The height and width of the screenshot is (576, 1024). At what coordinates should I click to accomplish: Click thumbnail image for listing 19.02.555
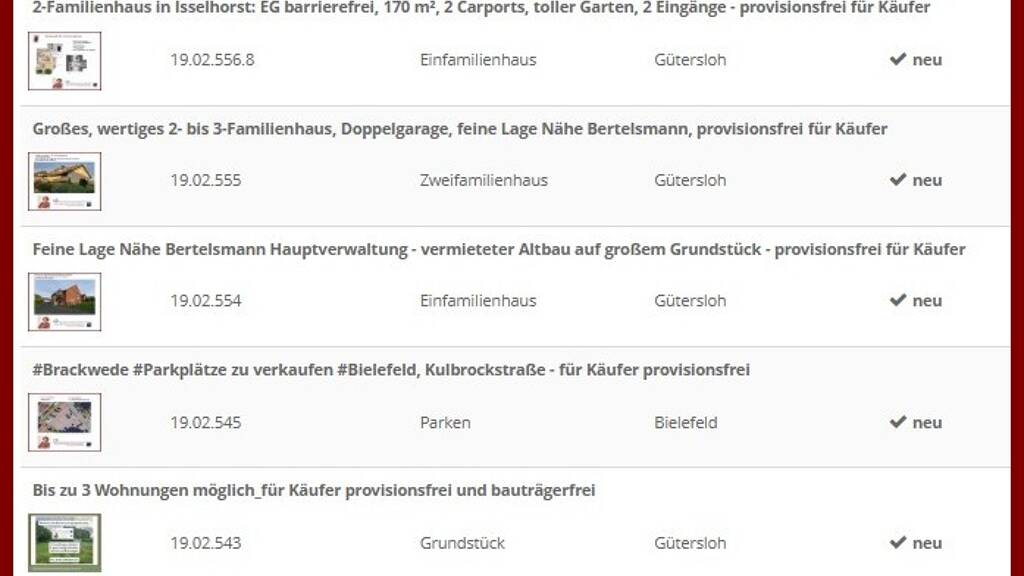64,181
